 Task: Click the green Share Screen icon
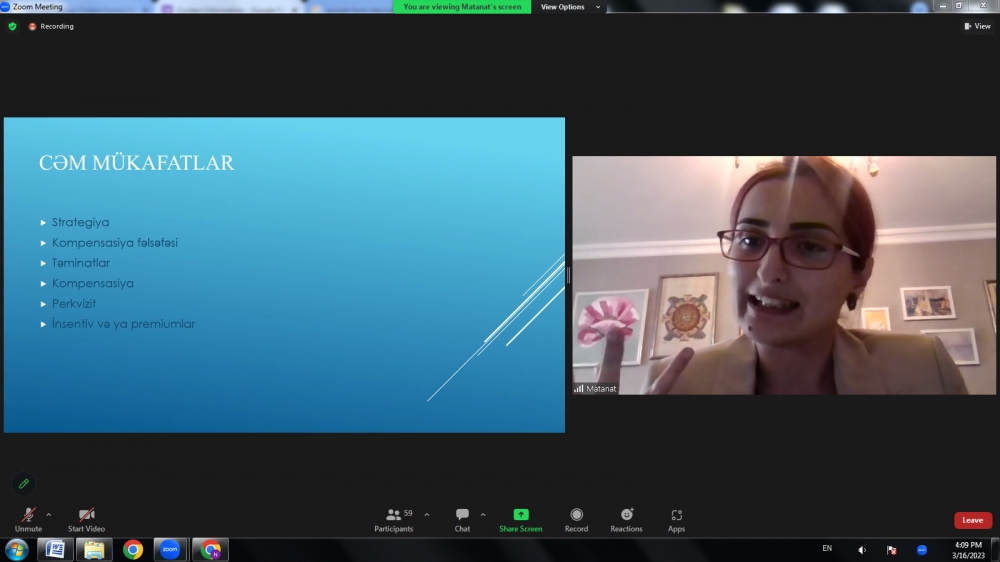pyautogui.click(x=521, y=514)
